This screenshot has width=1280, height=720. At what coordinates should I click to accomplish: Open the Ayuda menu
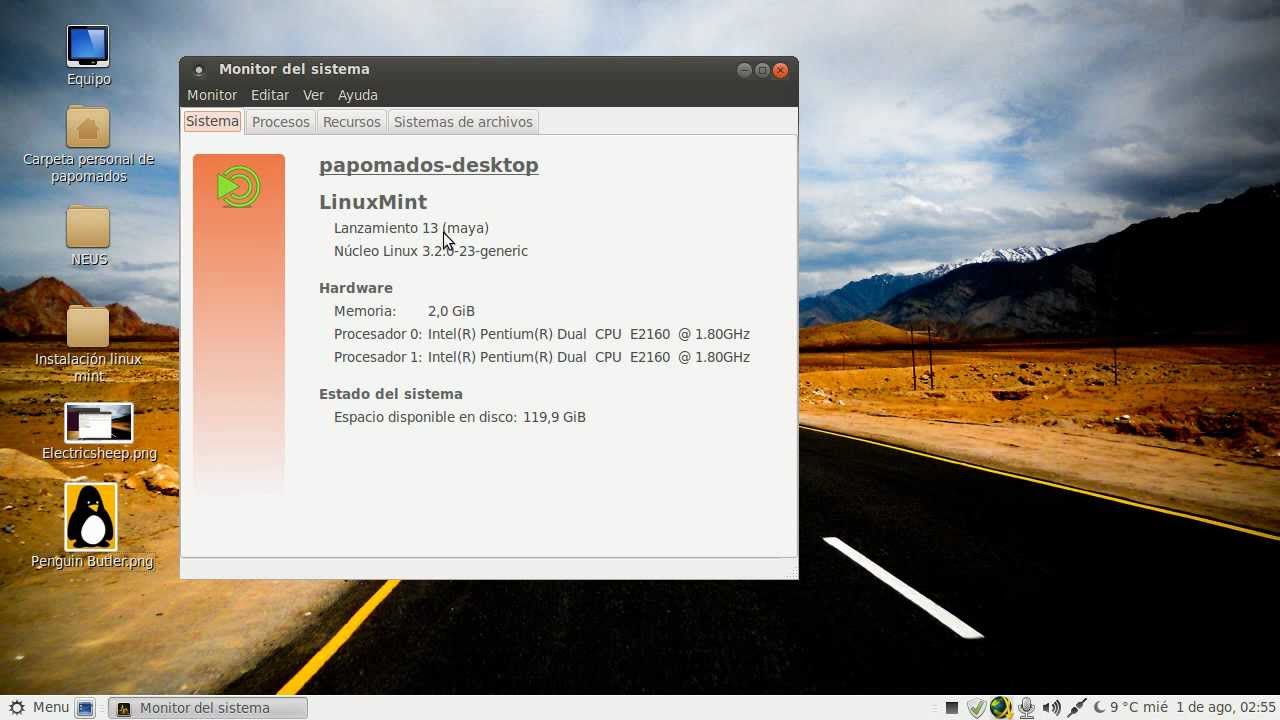point(358,95)
